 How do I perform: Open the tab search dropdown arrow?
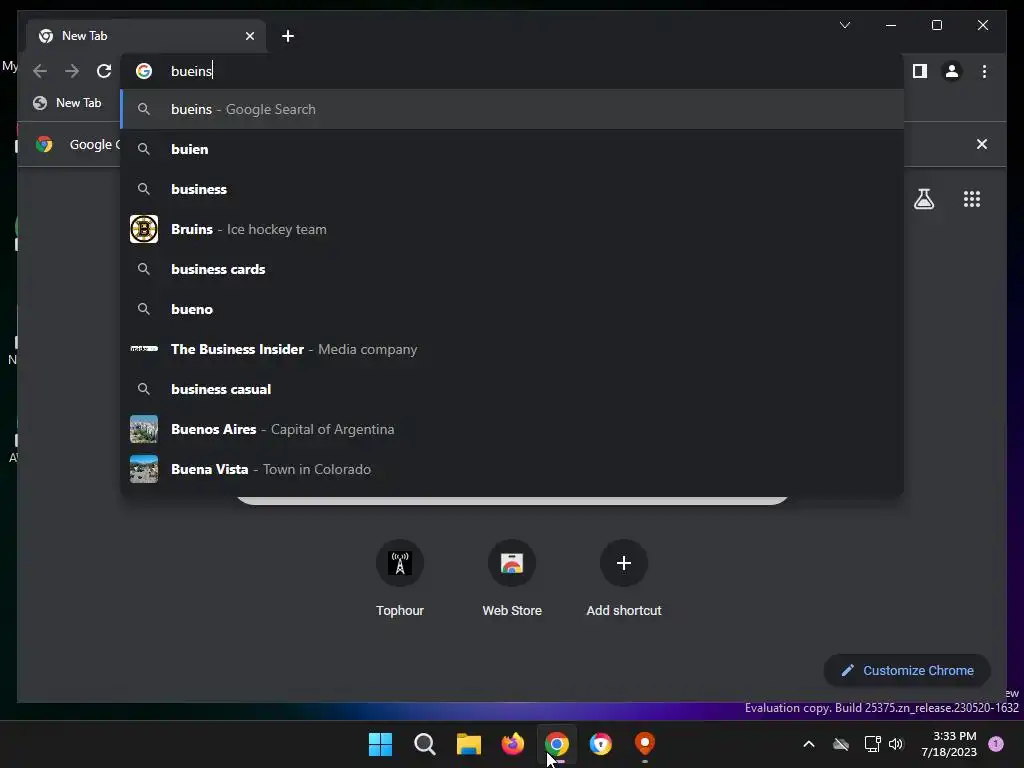tap(844, 25)
